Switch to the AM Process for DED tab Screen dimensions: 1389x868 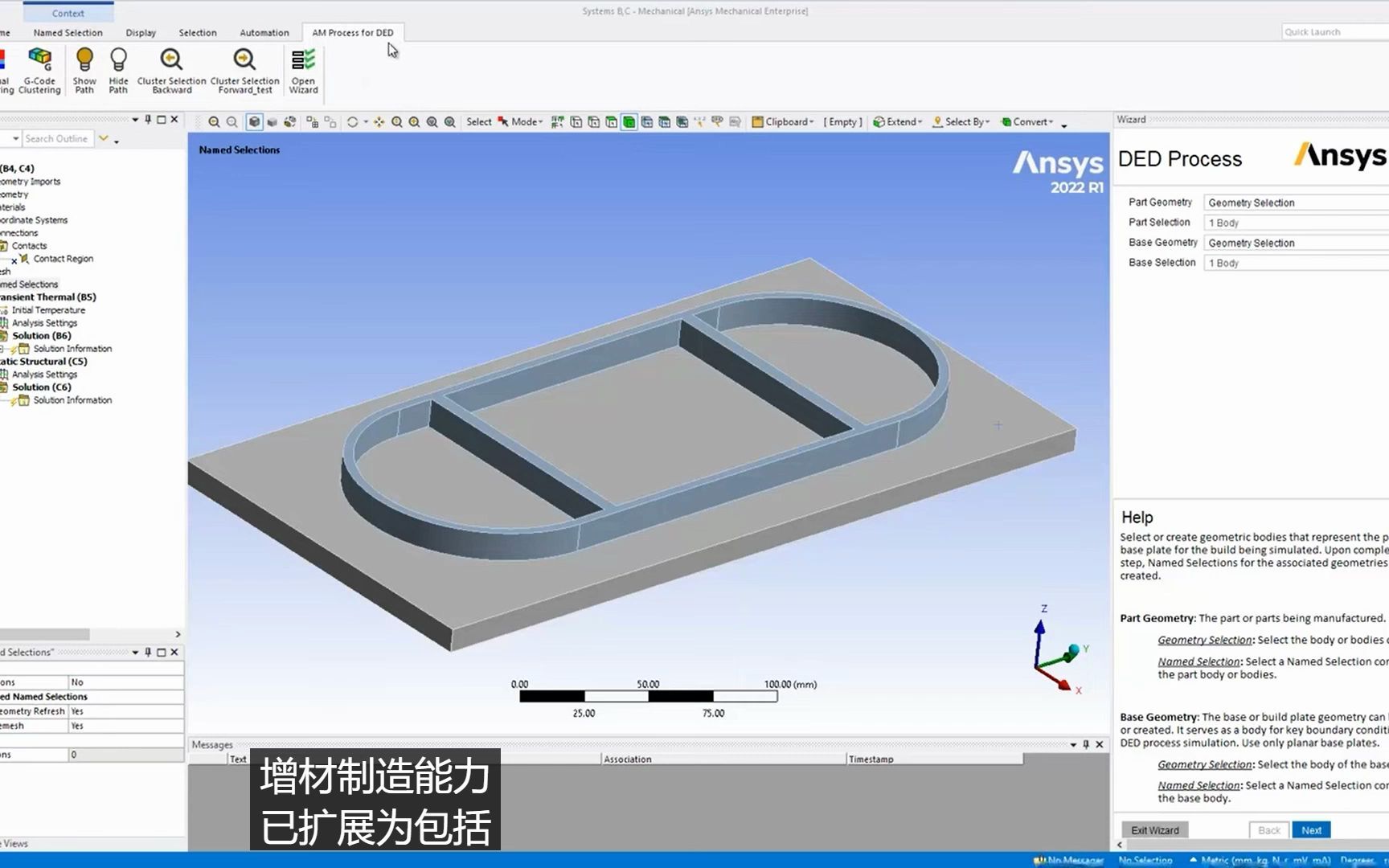(x=352, y=32)
